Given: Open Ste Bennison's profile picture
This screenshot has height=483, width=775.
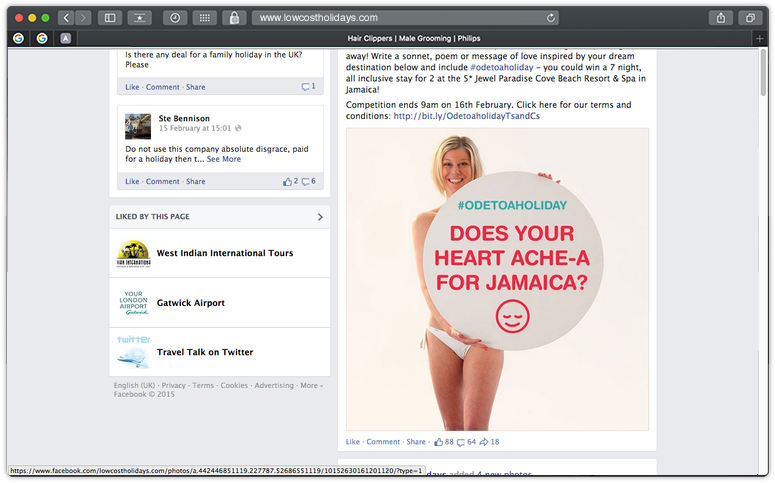Looking at the screenshot, I should (138, 126).
